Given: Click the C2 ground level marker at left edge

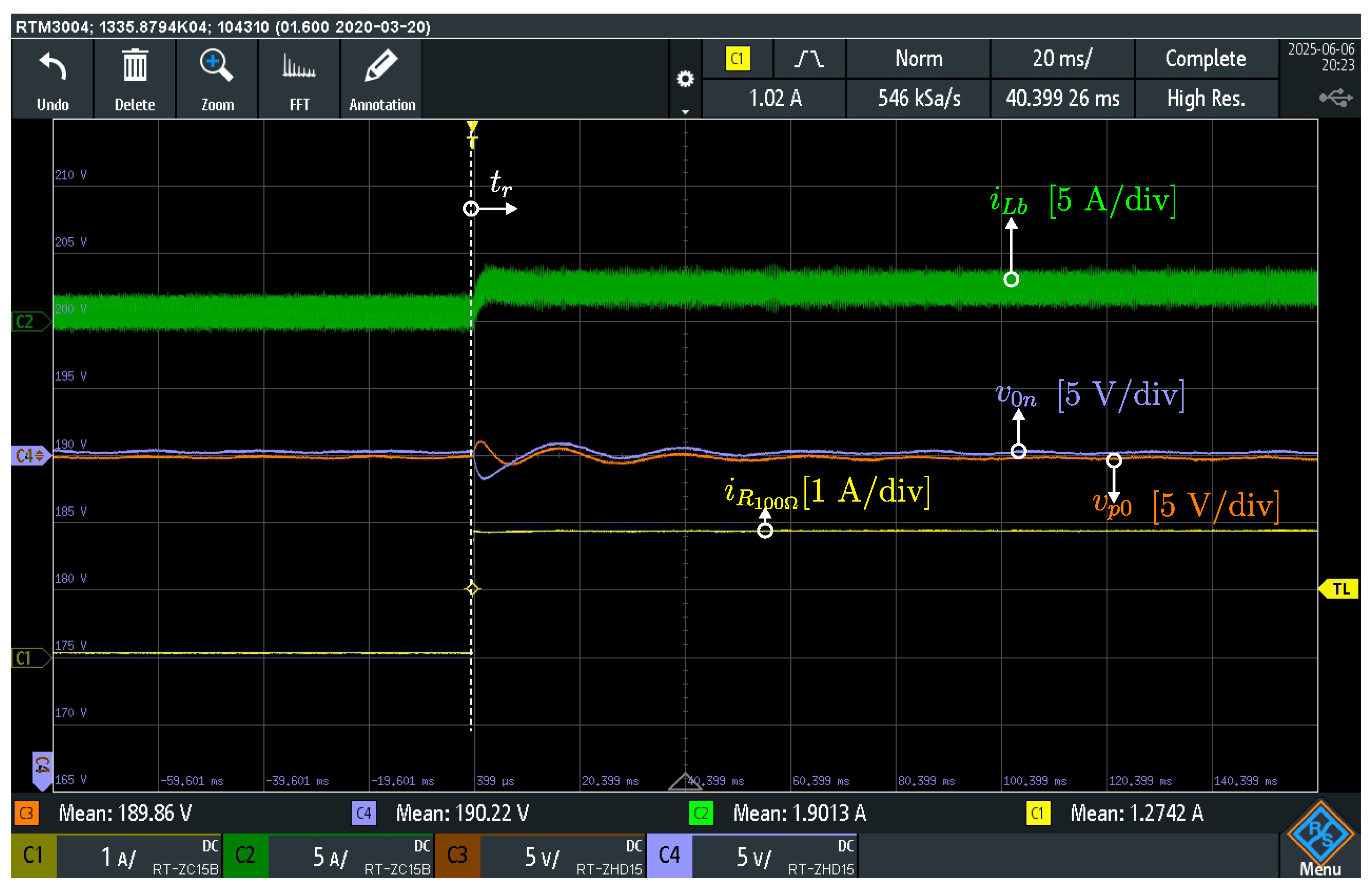Looking at the screenshot, I should [28, 321].
